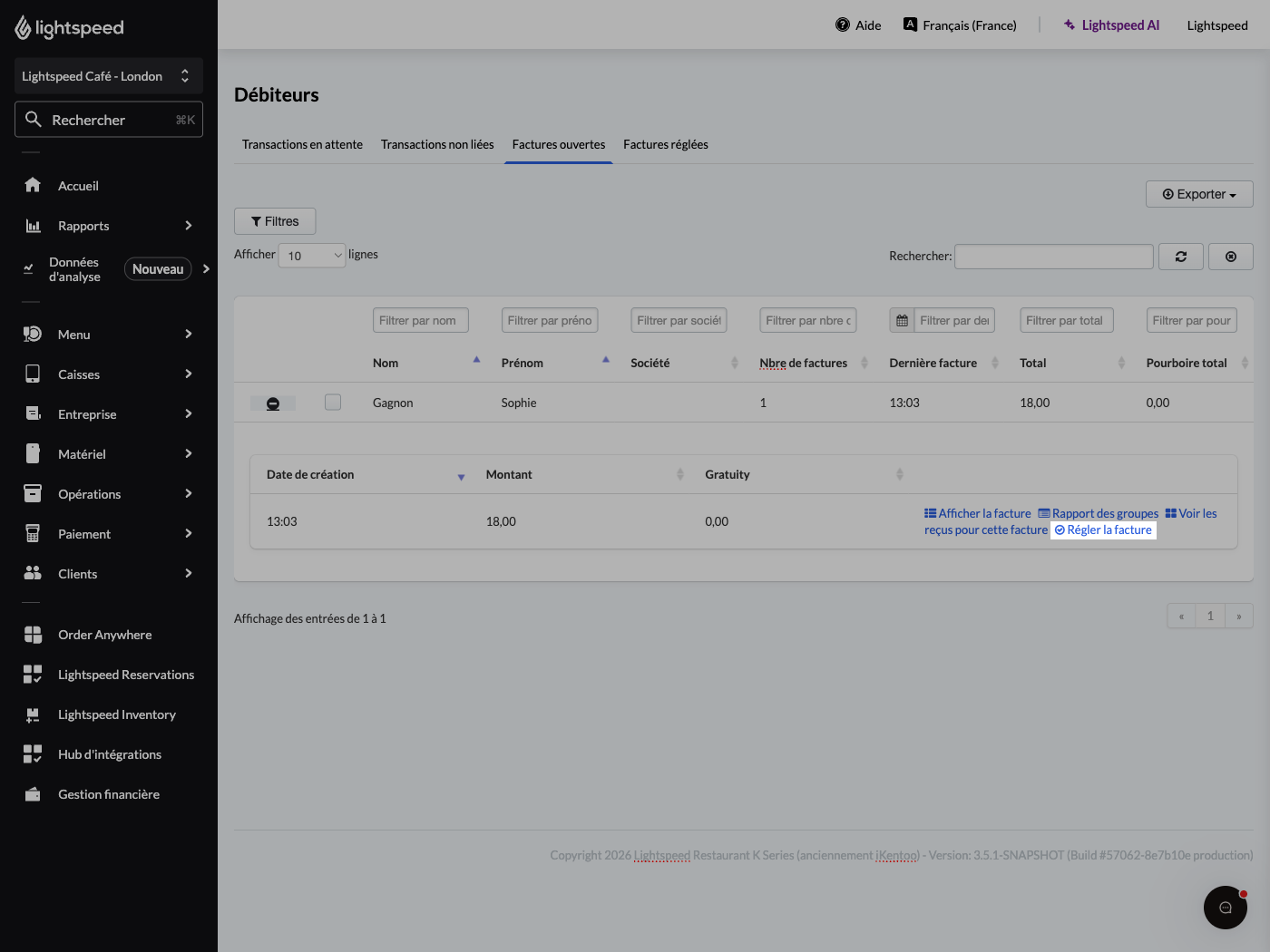The width and height of the screenshot is (1270, 952).
Task: Click the Matériel device icon
Action: [33, 453]
